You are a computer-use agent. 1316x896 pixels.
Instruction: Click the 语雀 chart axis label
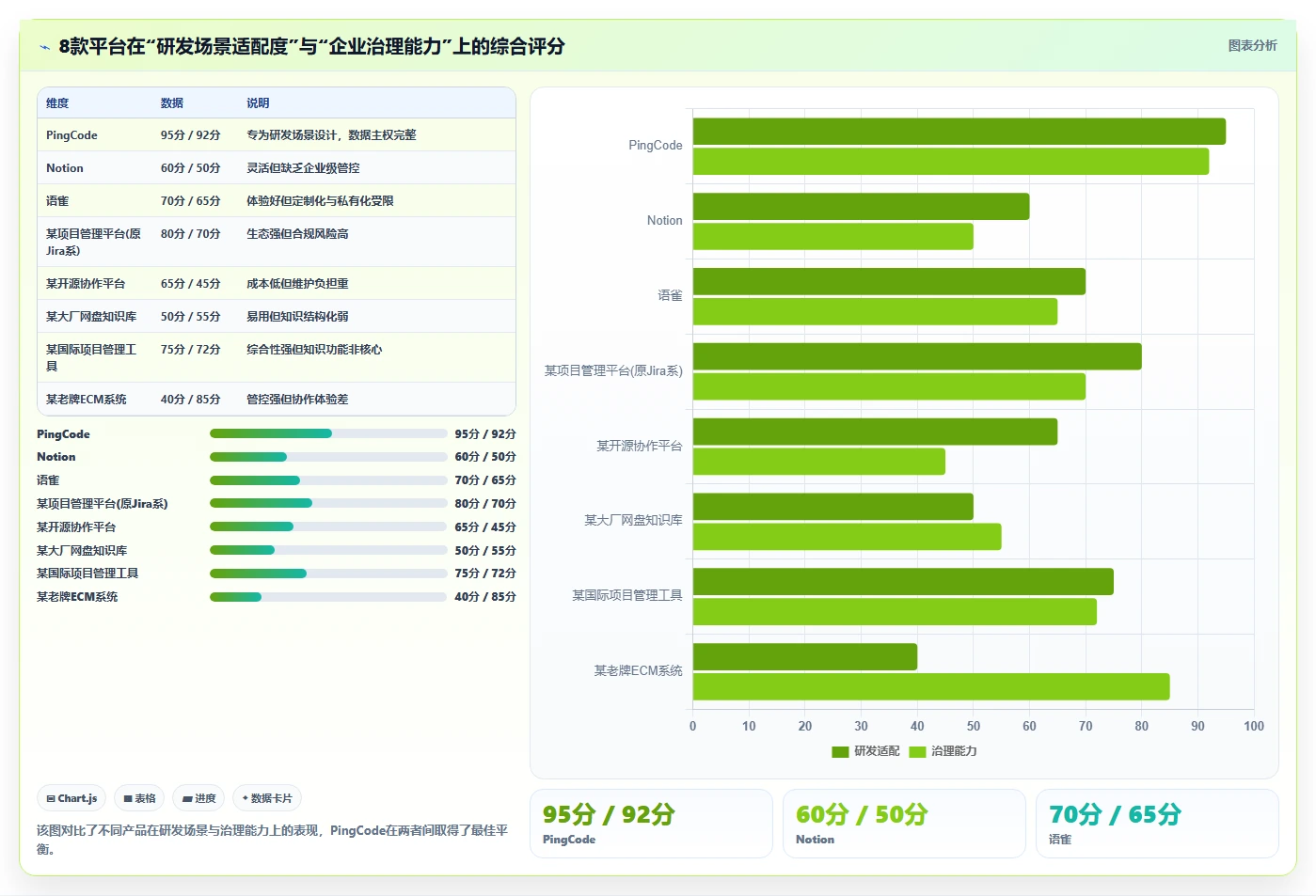[x=670, y=295]
